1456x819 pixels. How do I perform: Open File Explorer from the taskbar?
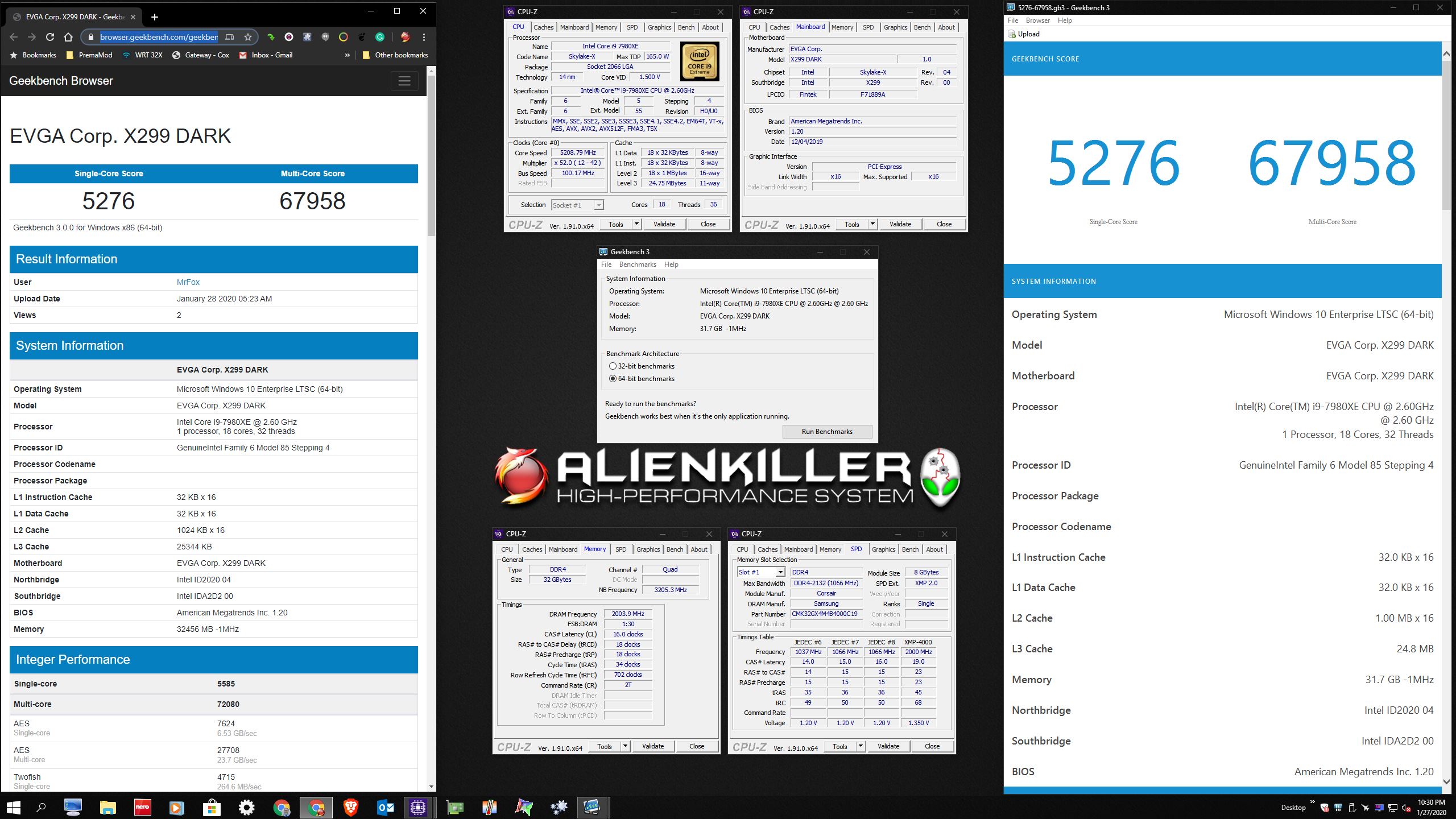pos(107,807)
